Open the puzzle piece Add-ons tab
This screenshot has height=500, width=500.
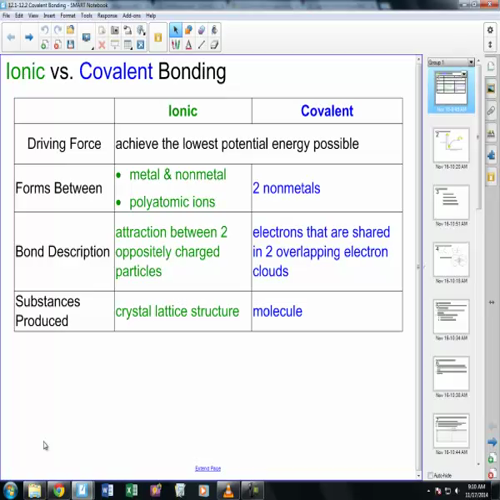(491, 155)
